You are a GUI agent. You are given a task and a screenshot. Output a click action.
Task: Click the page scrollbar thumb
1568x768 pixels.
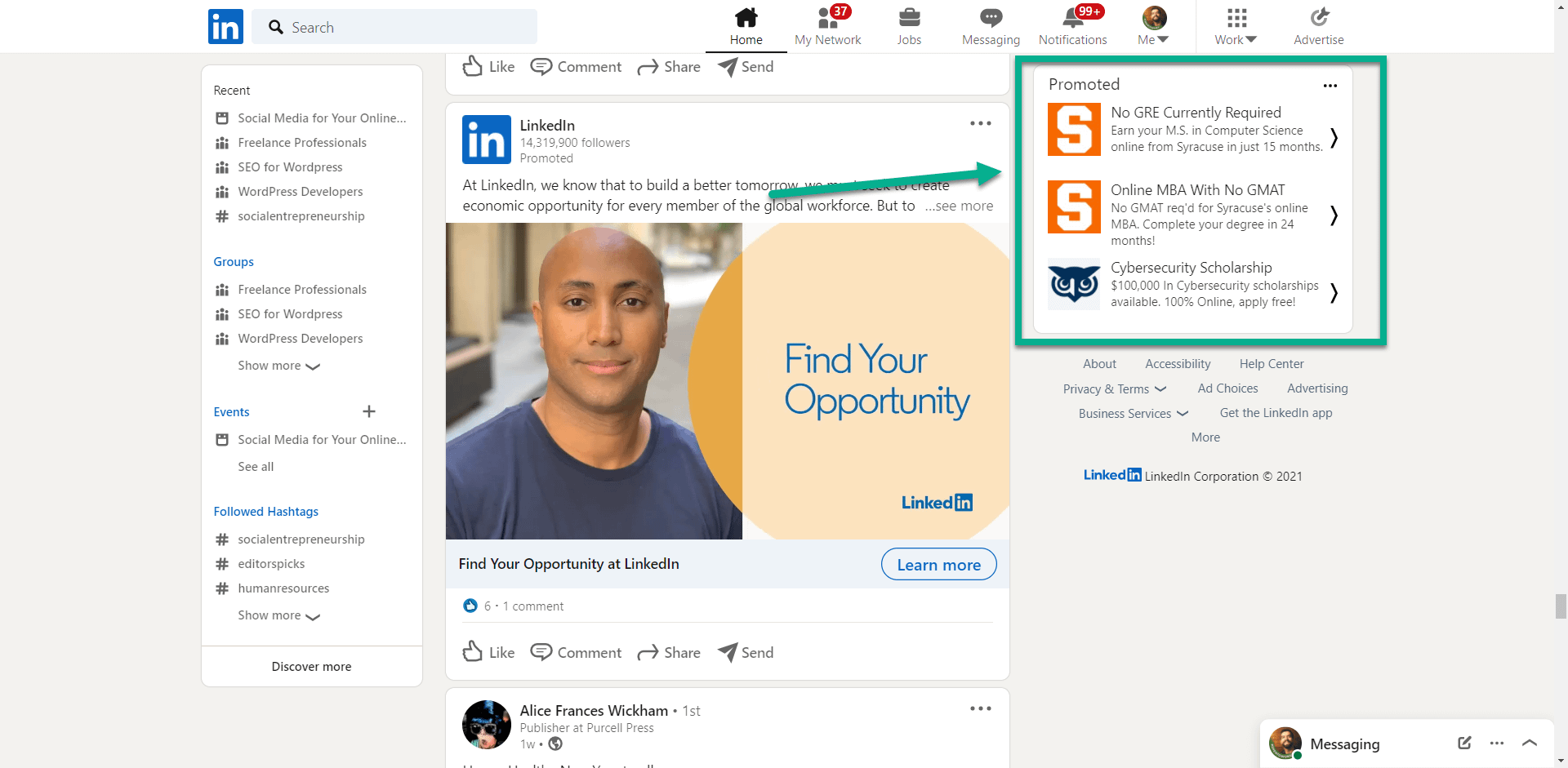coord(1561,606)
